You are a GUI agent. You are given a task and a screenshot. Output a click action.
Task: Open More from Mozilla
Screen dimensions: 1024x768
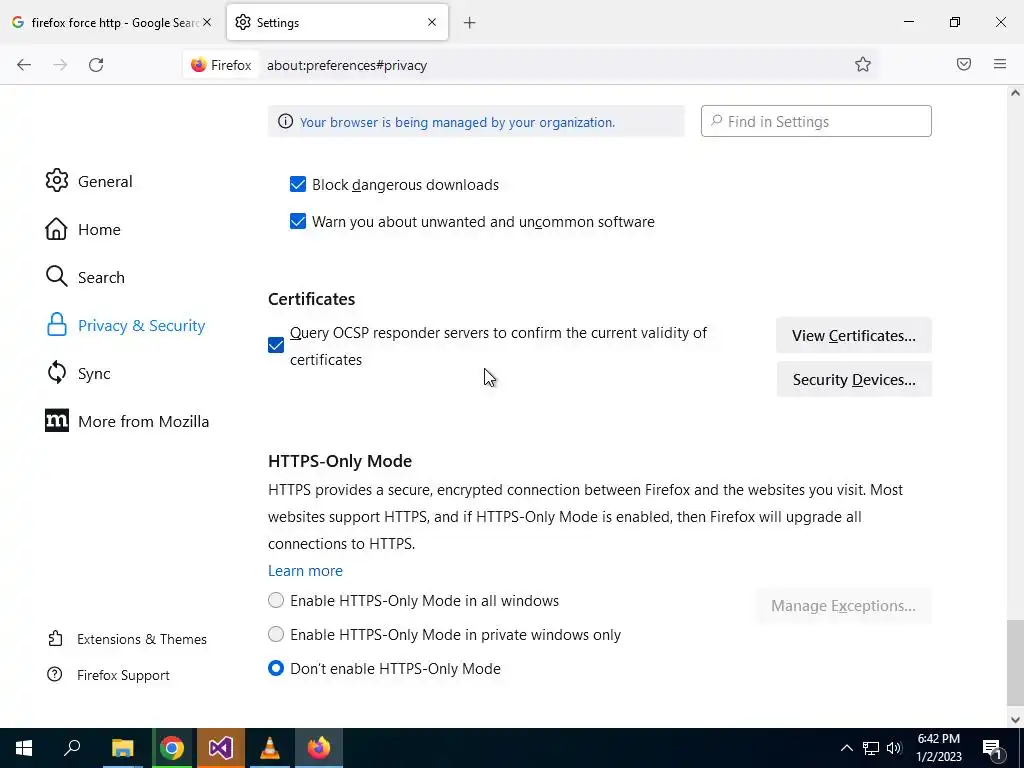pos(127,421)
